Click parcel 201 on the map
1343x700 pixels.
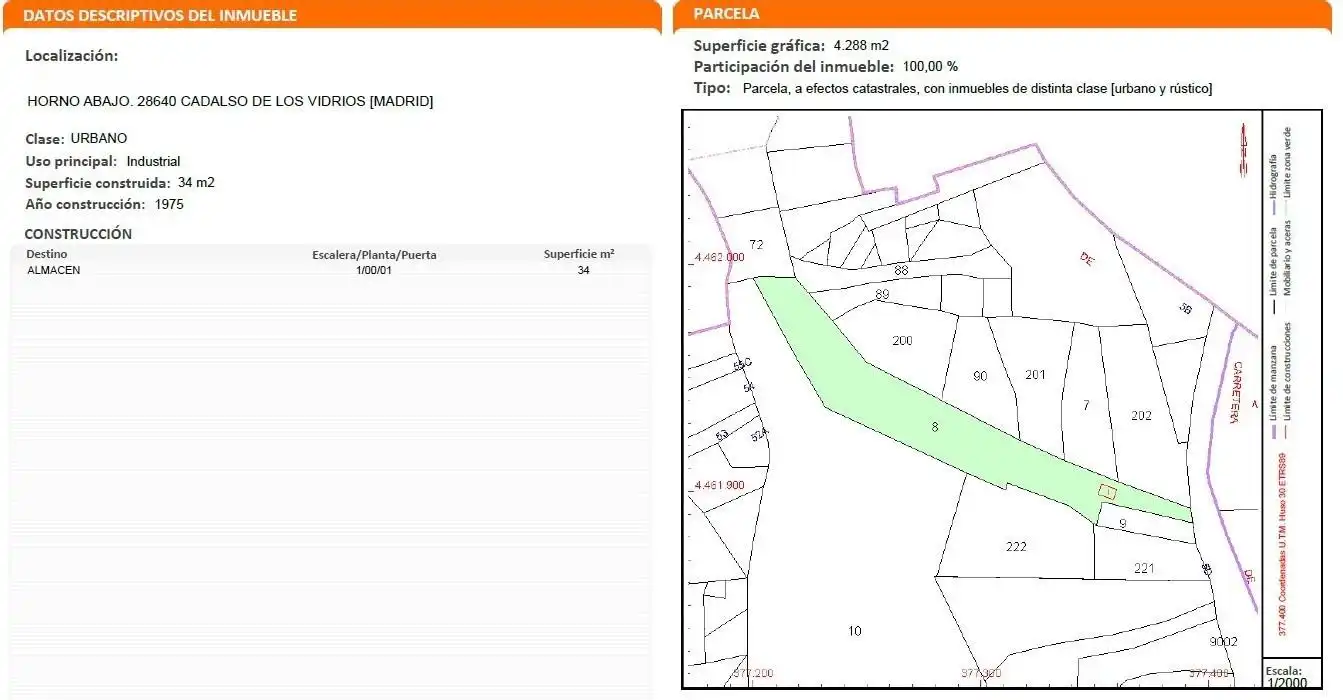1035,375
